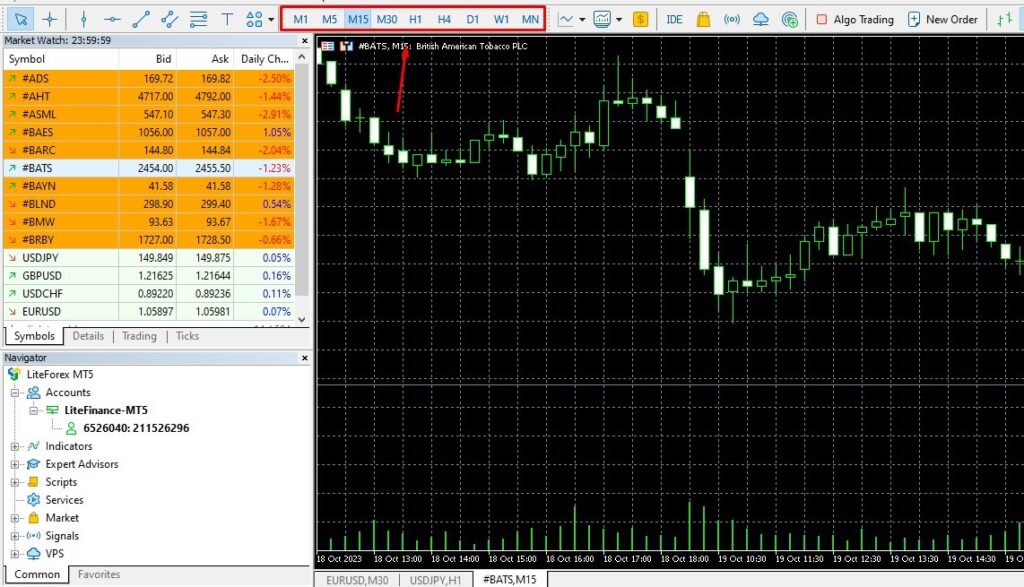Choose the text label tool
This screenshot has width=1024, height=587.
227,19
